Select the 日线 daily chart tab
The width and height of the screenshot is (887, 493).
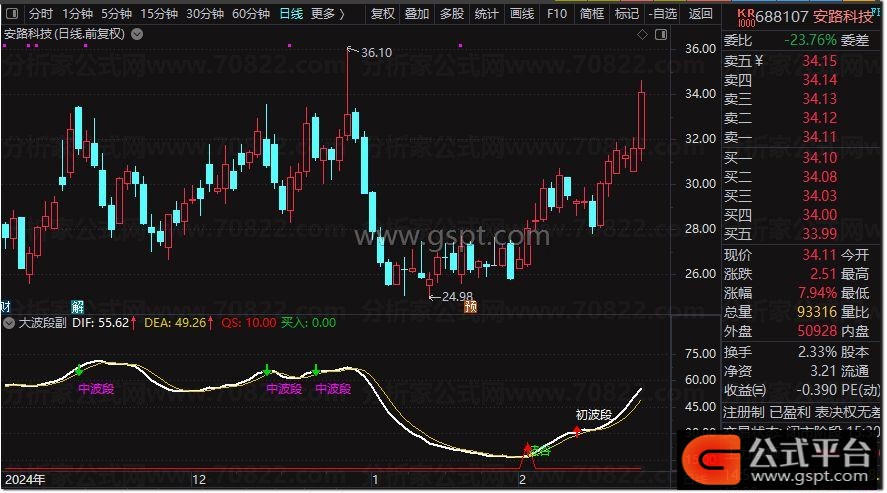[291, 13]
